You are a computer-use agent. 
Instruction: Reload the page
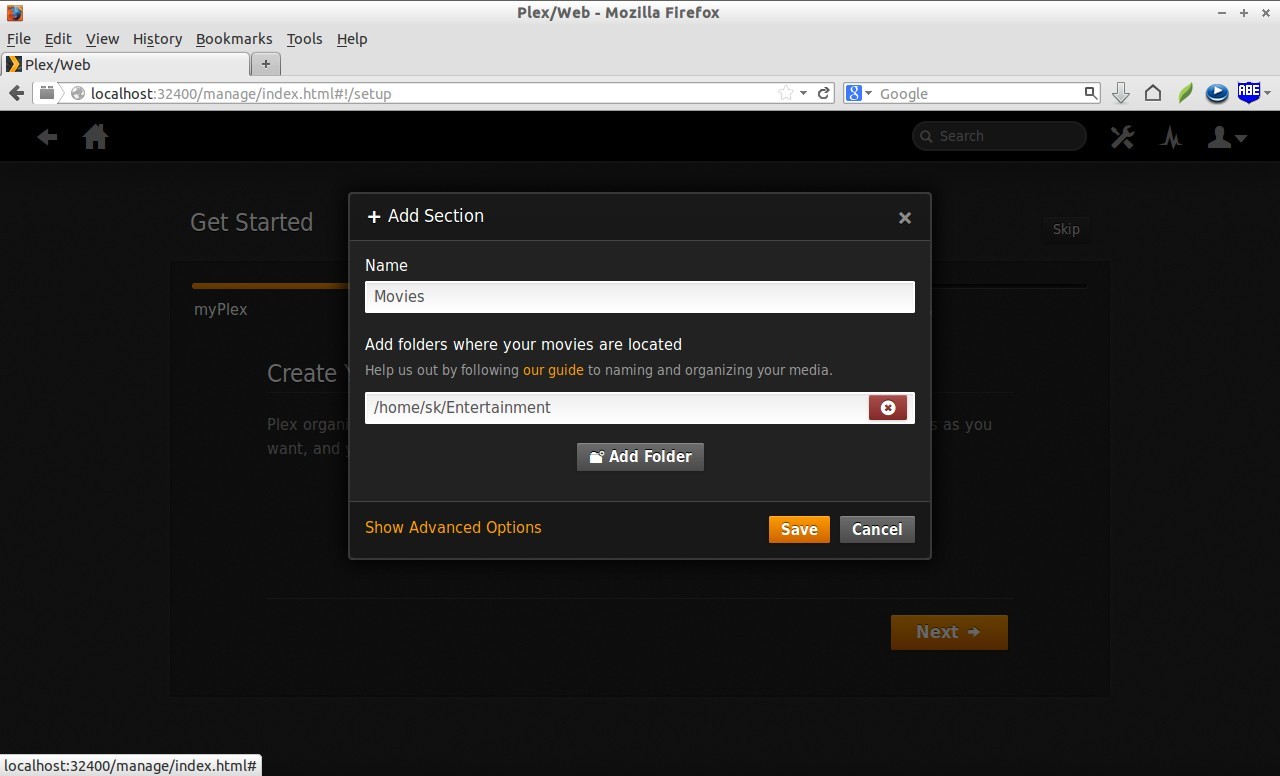click(x=824, y=93)
